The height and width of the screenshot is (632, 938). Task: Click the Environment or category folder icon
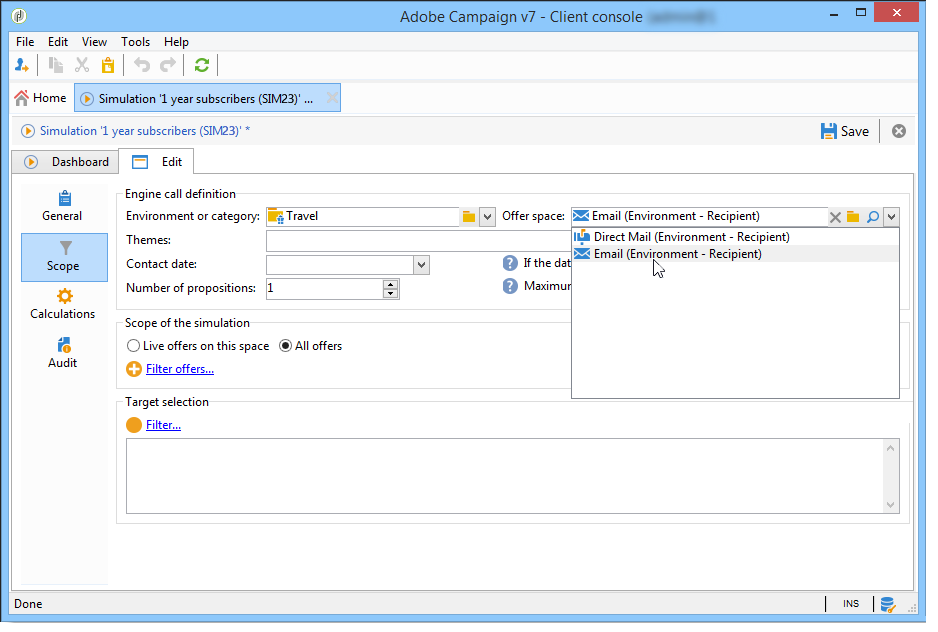468,218
